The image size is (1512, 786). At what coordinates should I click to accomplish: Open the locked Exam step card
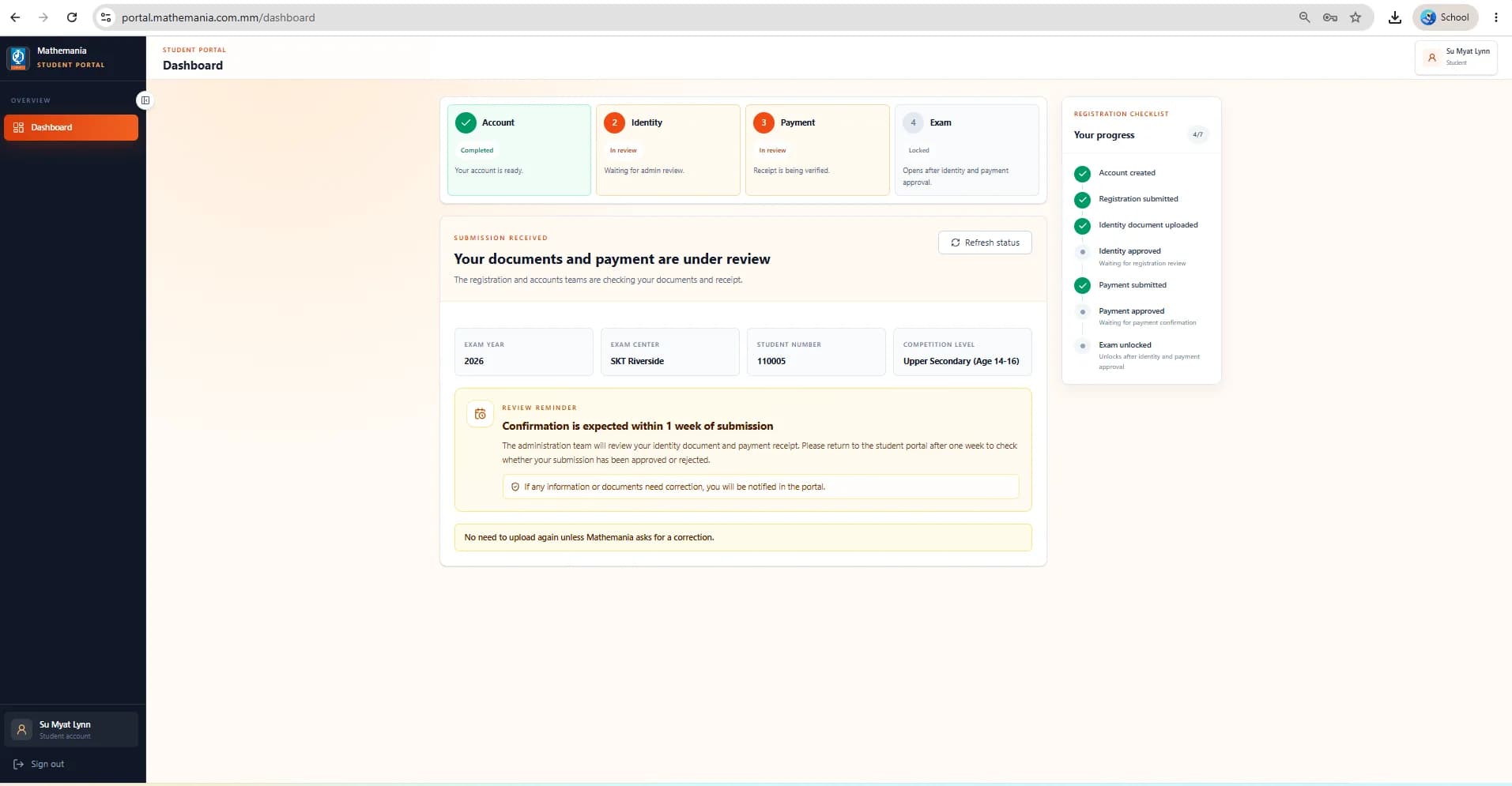click(x=967, y=149)
